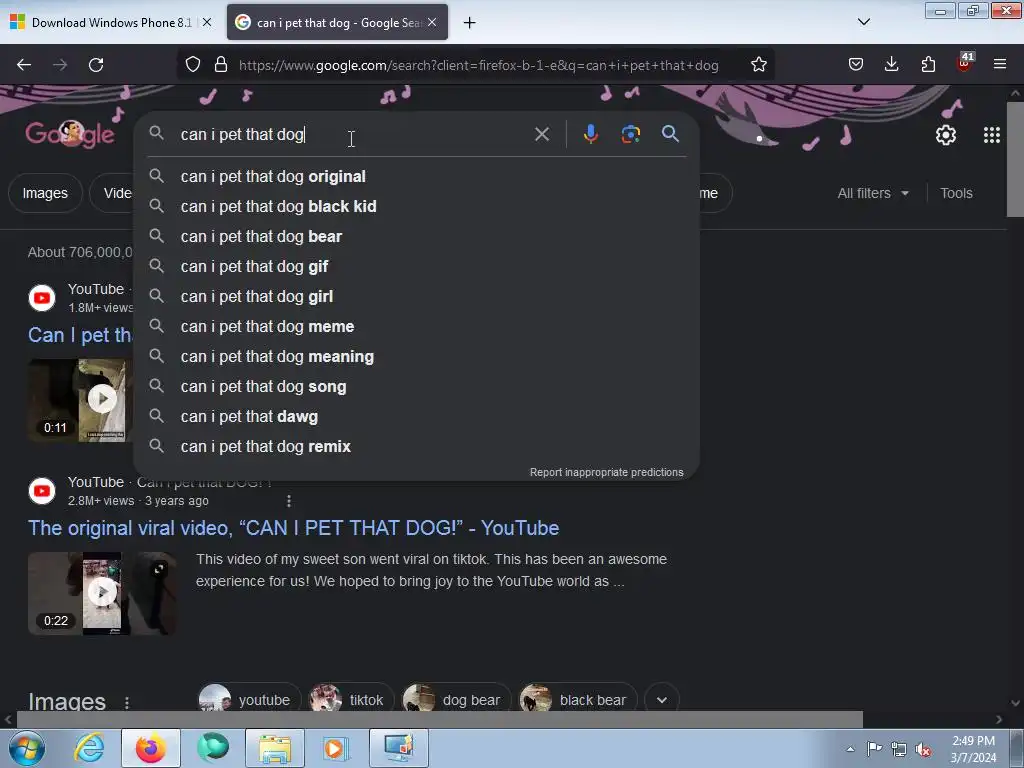The image size is (1024, 768).
Task: Choose suggestion "can i pet that dog black kid"
Action: pyautogui.click(x=416, y=206)
